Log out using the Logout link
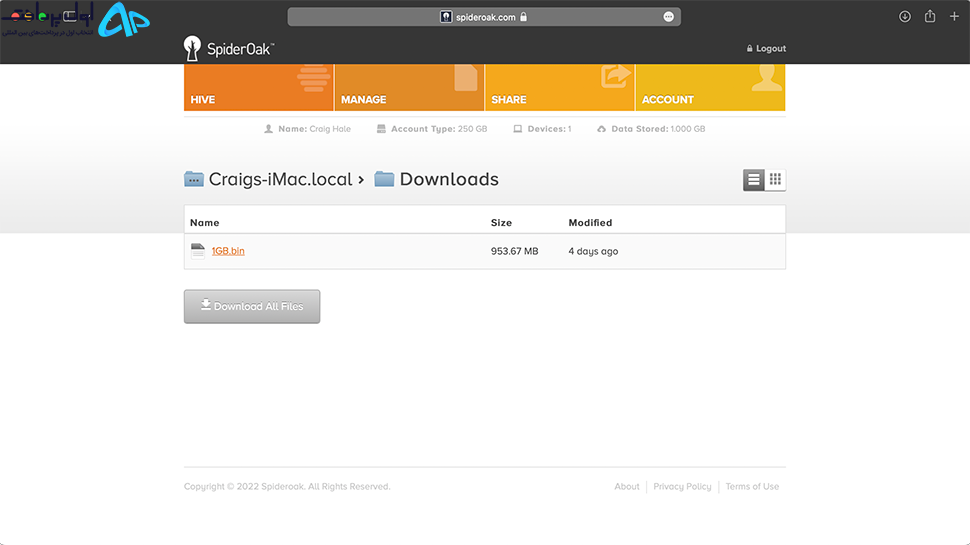The height and width of the screenshot is (545, 970). point(766,48)
